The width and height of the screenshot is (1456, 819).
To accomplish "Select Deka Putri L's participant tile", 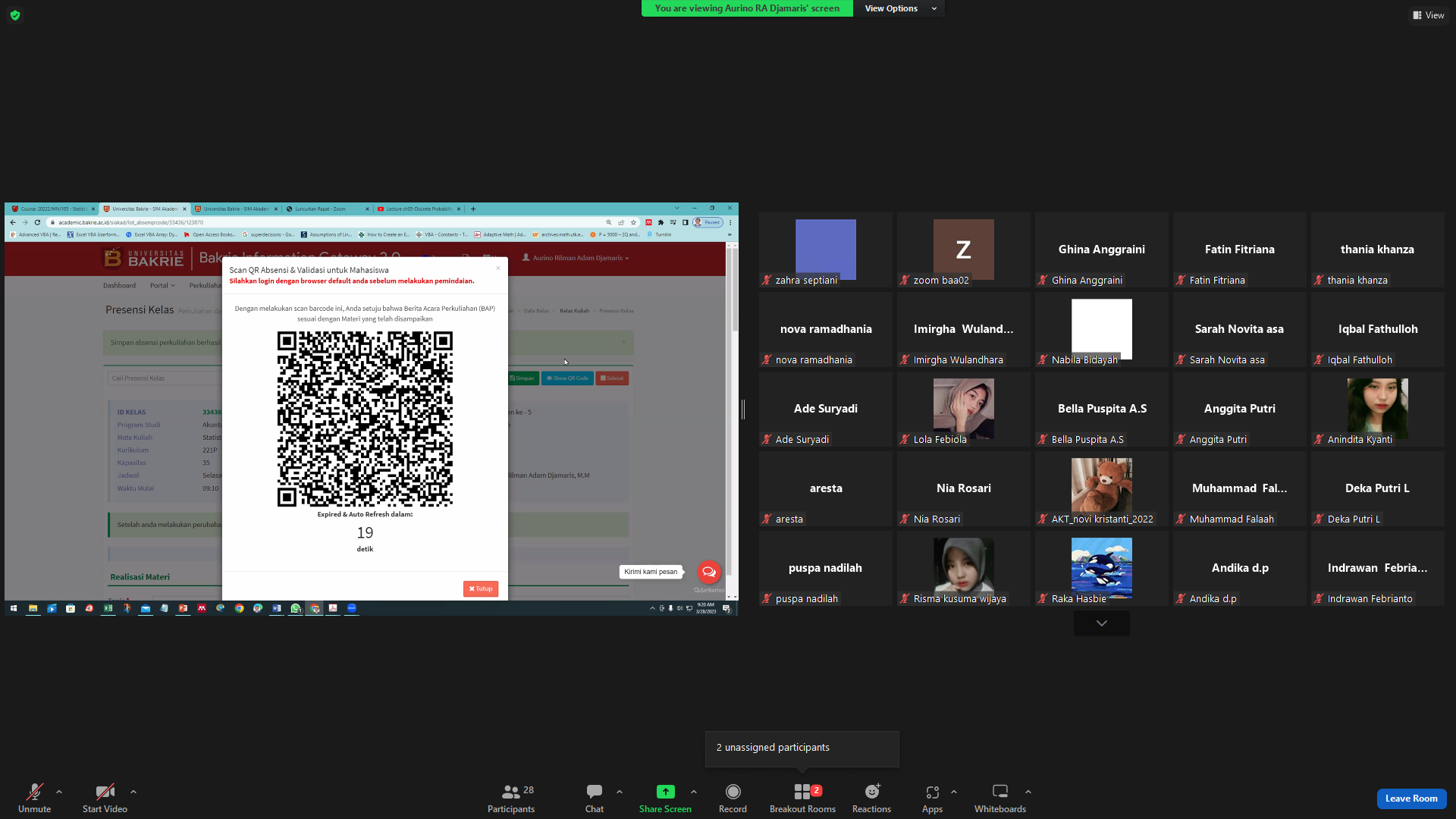I will (x=1378, y=489).
